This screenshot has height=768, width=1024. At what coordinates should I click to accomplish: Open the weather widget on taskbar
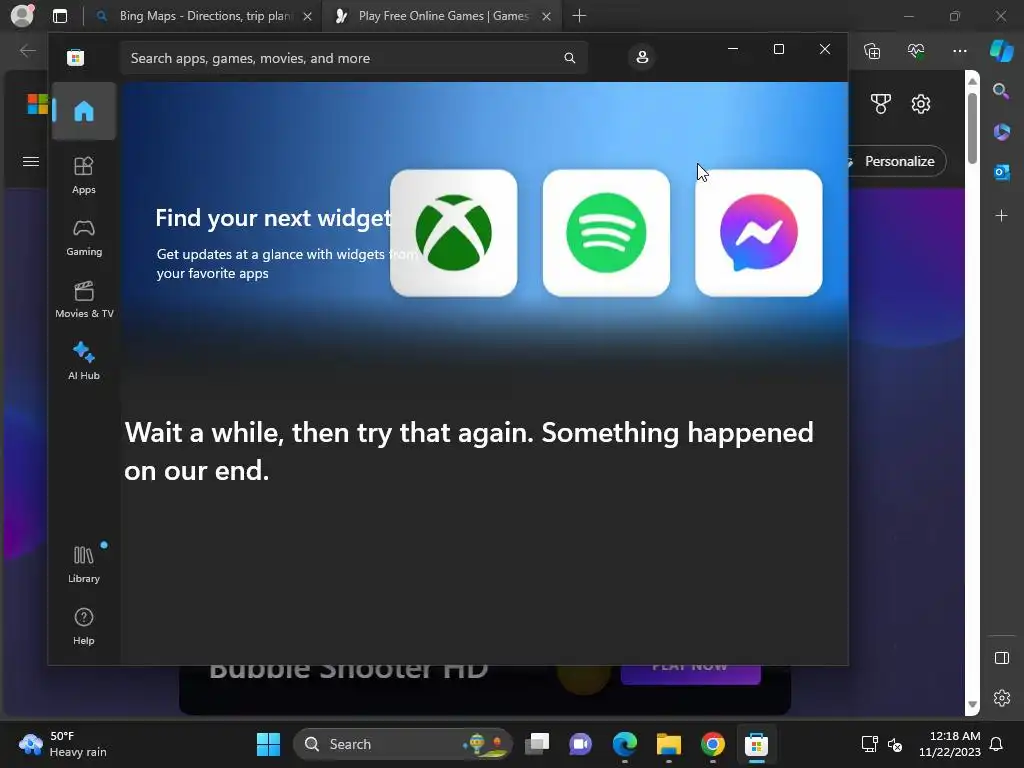tap(63, 744)
